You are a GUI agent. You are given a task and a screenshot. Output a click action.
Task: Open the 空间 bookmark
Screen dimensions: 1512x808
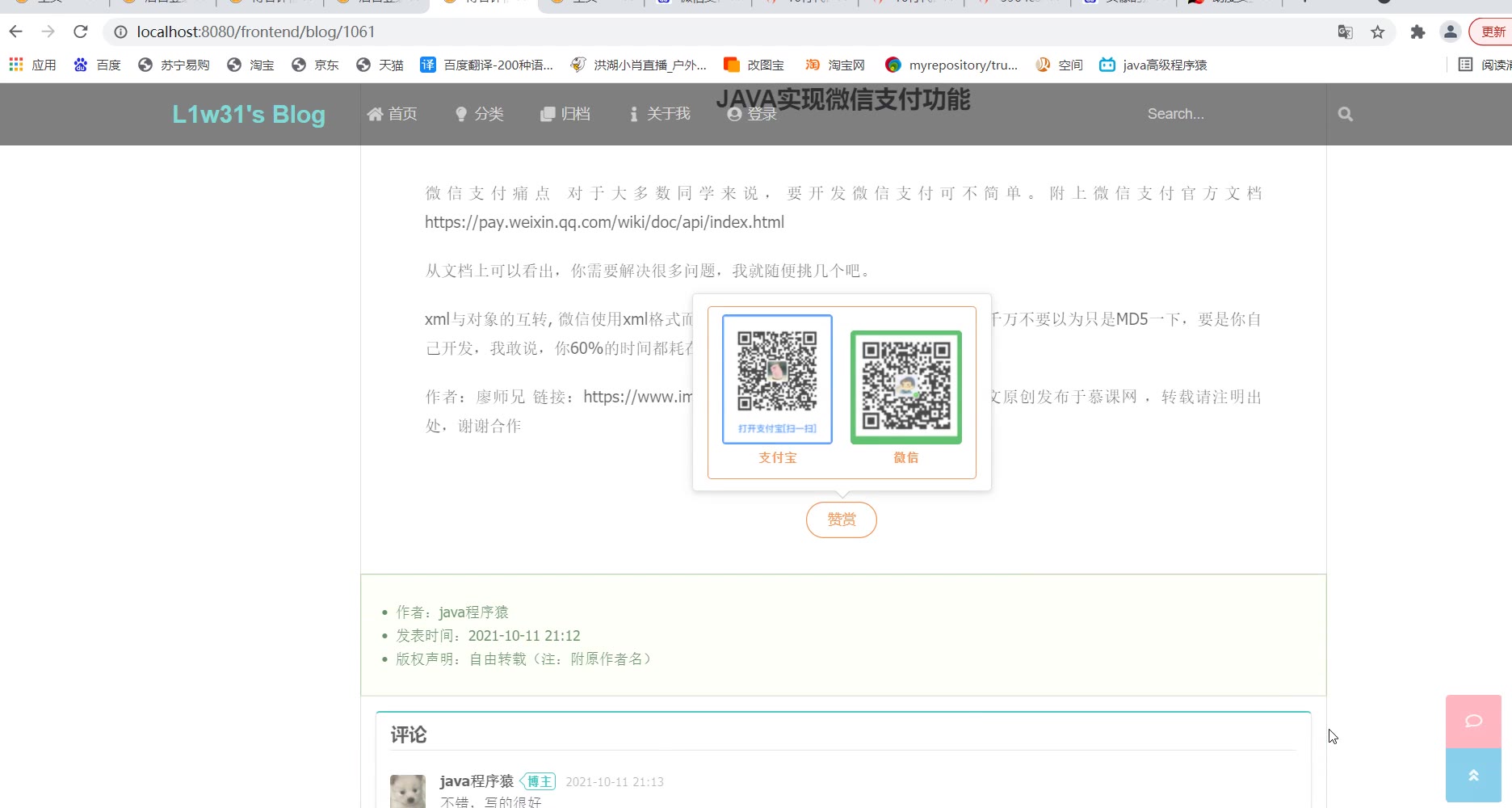click(1059, 65)
